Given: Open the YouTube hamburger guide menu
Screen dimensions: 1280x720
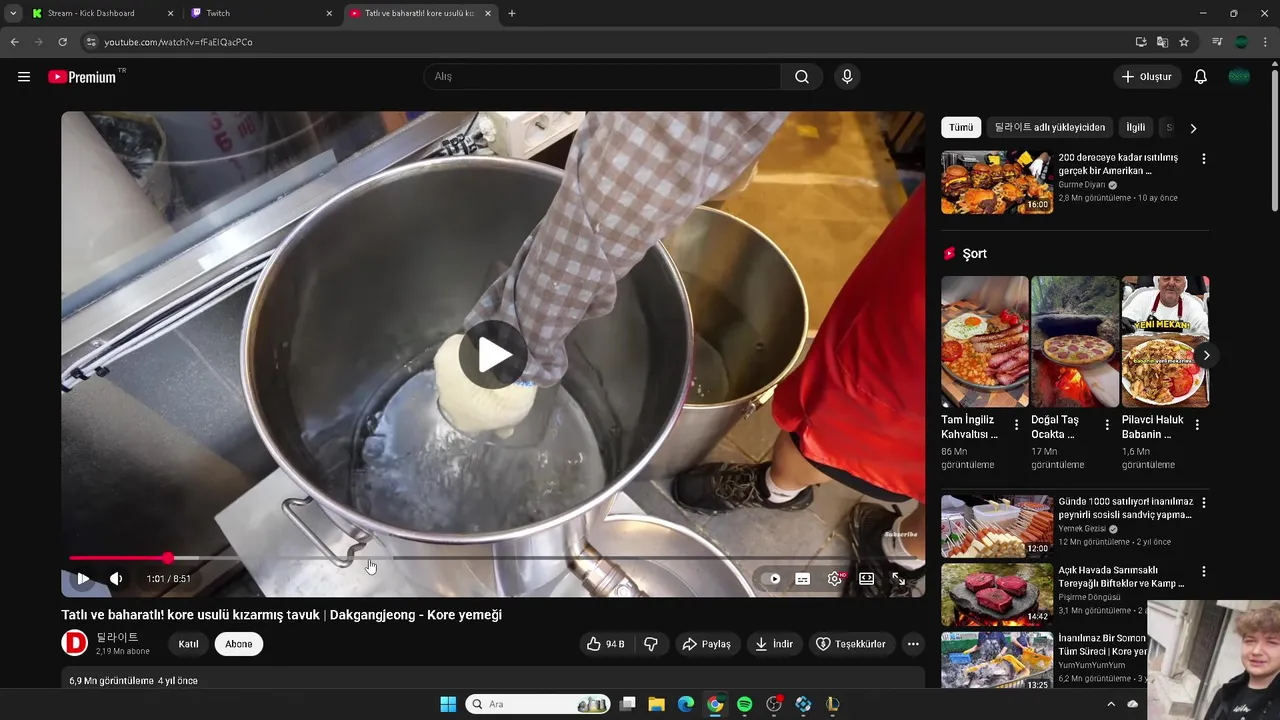Looking at the screenshot, I should 24,77.
